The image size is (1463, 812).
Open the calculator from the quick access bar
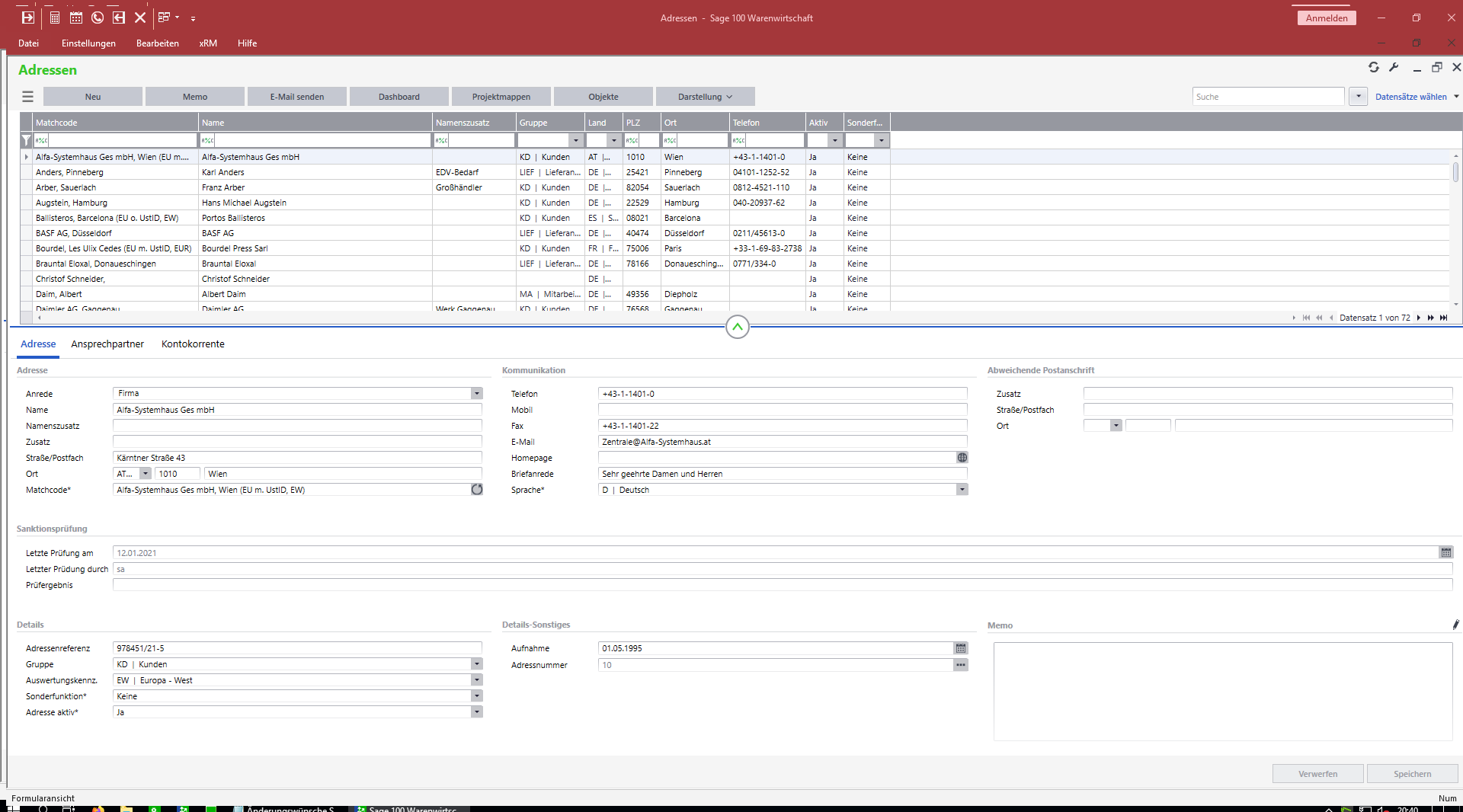pyautogui.click(x=55, y=18)
